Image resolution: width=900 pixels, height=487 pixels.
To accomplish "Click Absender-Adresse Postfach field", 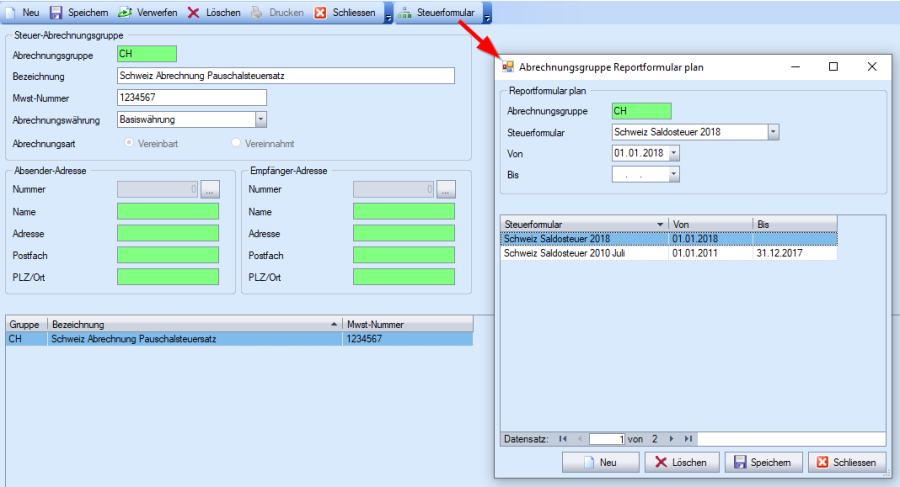I will (x=168, y=255).
